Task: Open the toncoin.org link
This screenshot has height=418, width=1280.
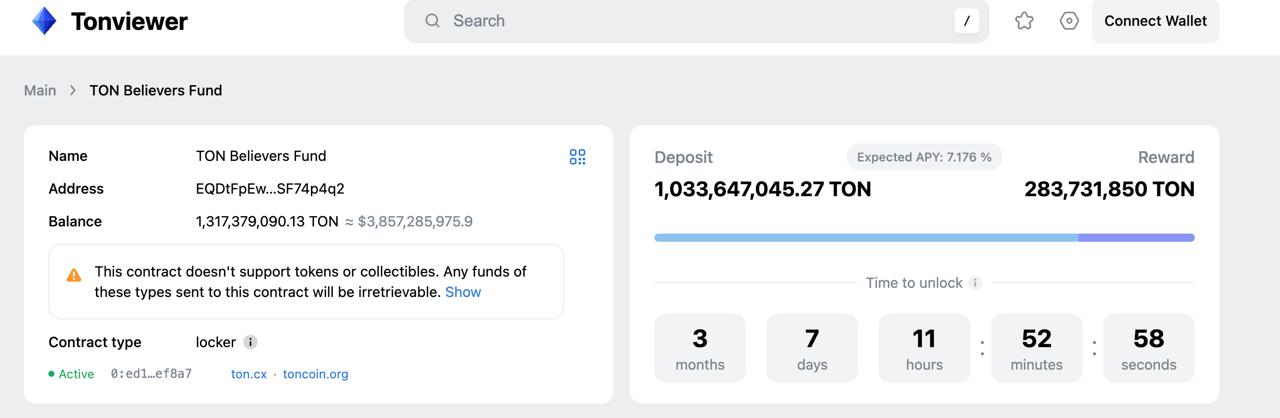Action: tap(316, 374)
